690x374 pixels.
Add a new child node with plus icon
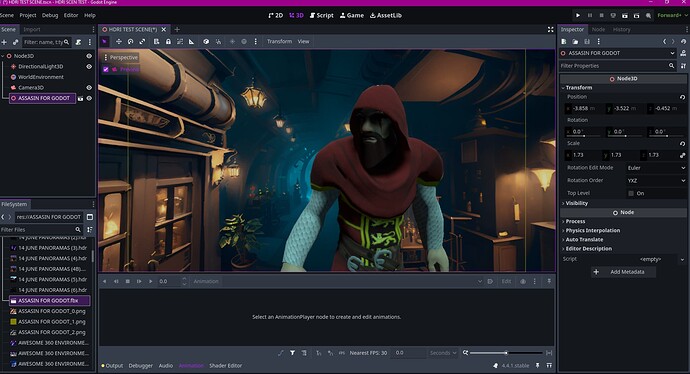4,42
